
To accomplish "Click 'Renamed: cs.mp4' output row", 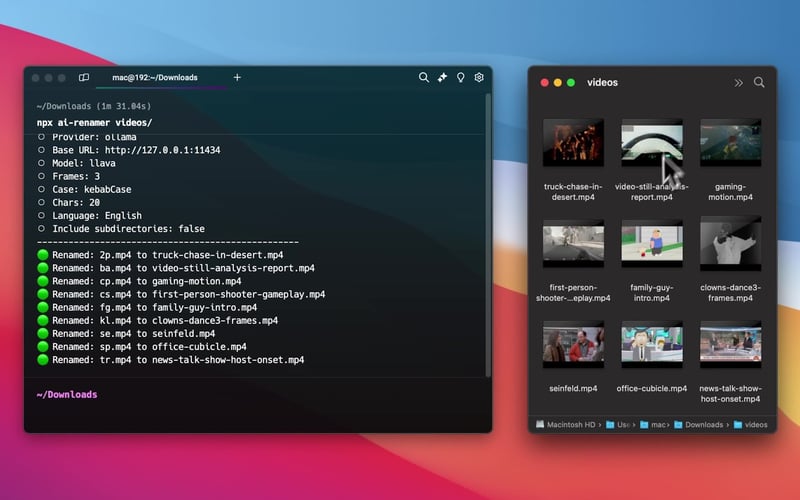I will pyautogui.click(x=181, y=294).
